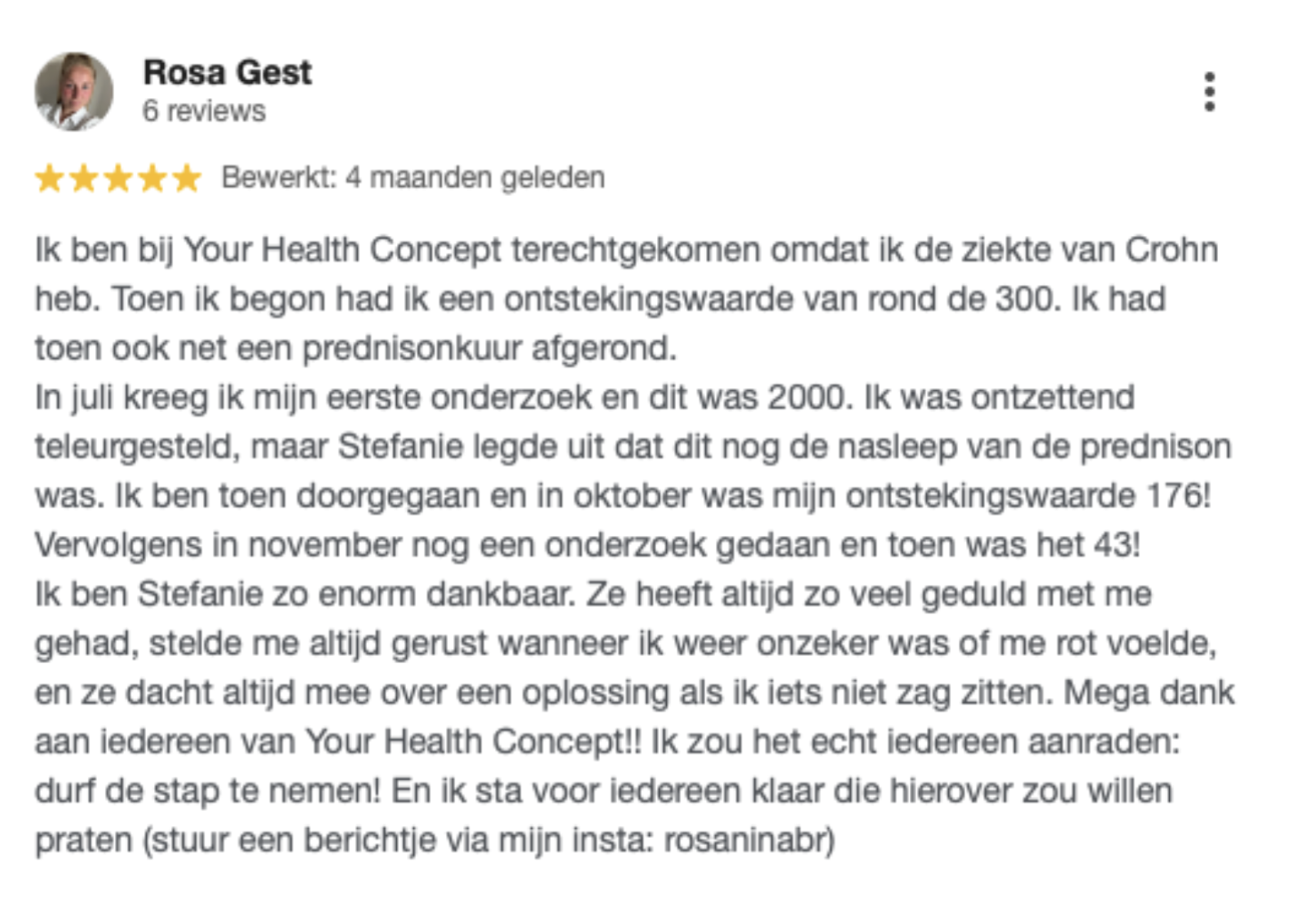
Task: Click the fourth star of the rating
Action: pyautogui.click(x=152, y=178)
